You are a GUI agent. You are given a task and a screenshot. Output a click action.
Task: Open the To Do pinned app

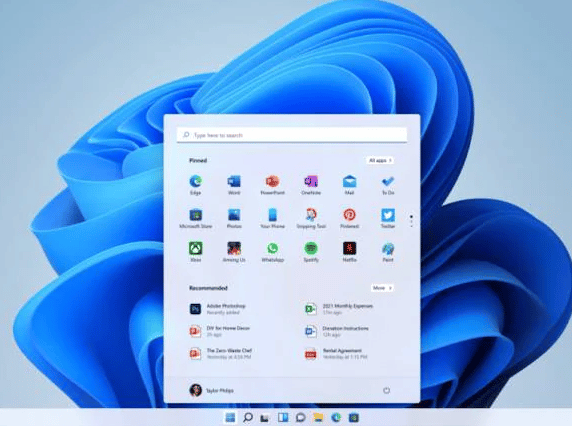coord(388,185)
